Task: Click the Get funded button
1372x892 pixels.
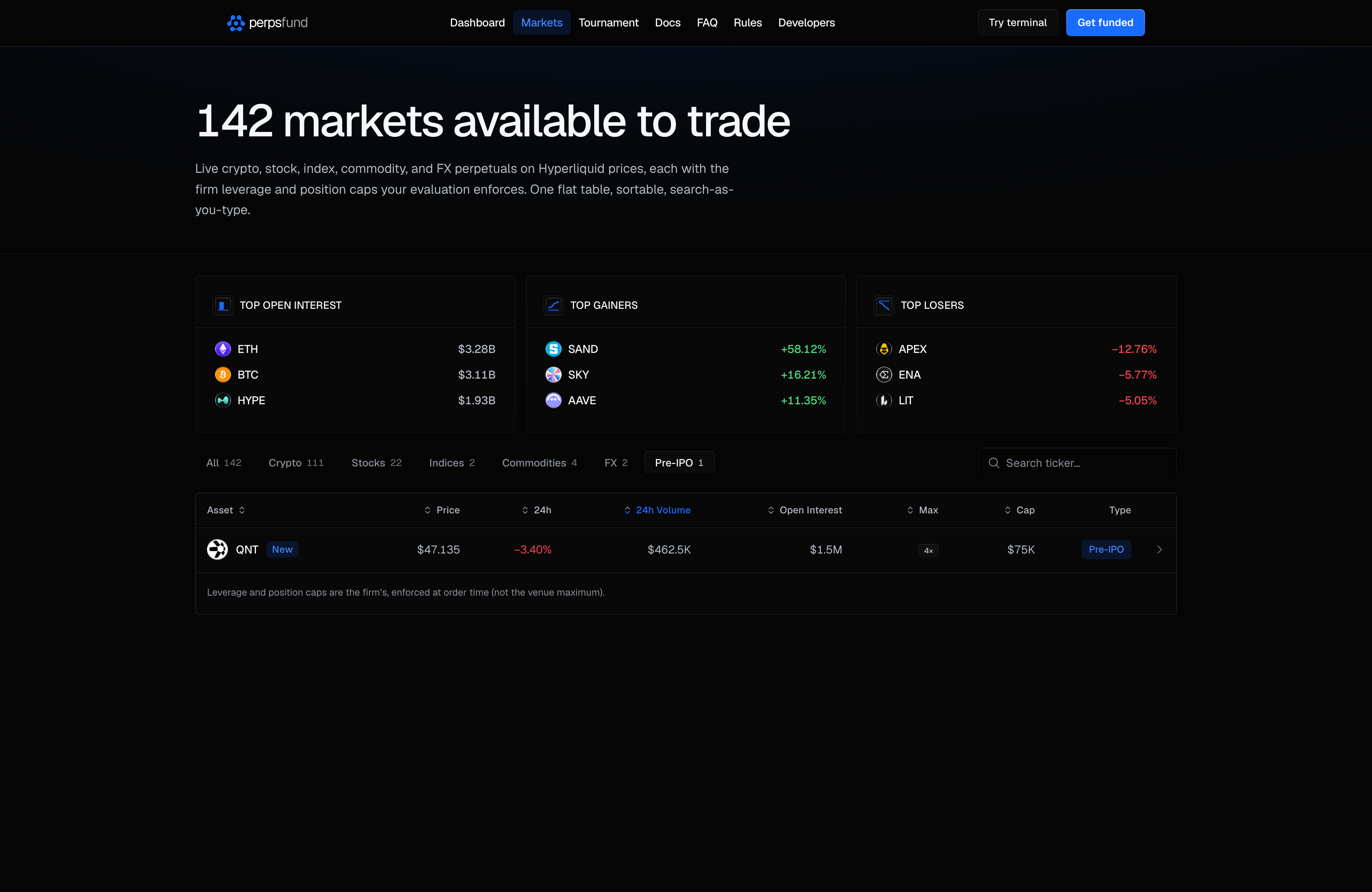Action: pyautogui.click(x=1105, y=22)
